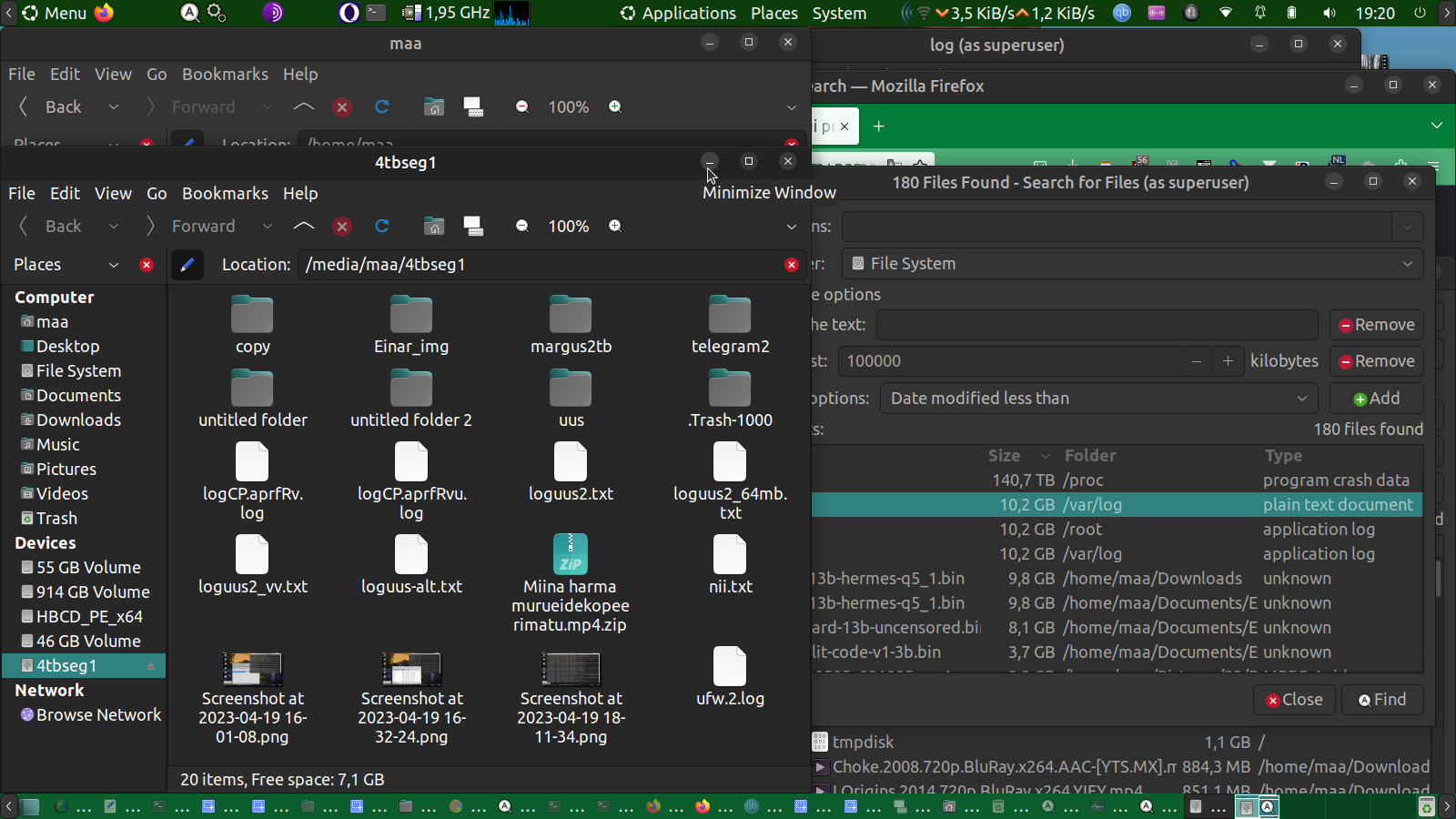
Task: Expand the 'Date modified less than' dropdown
Action: [1098, 399]
